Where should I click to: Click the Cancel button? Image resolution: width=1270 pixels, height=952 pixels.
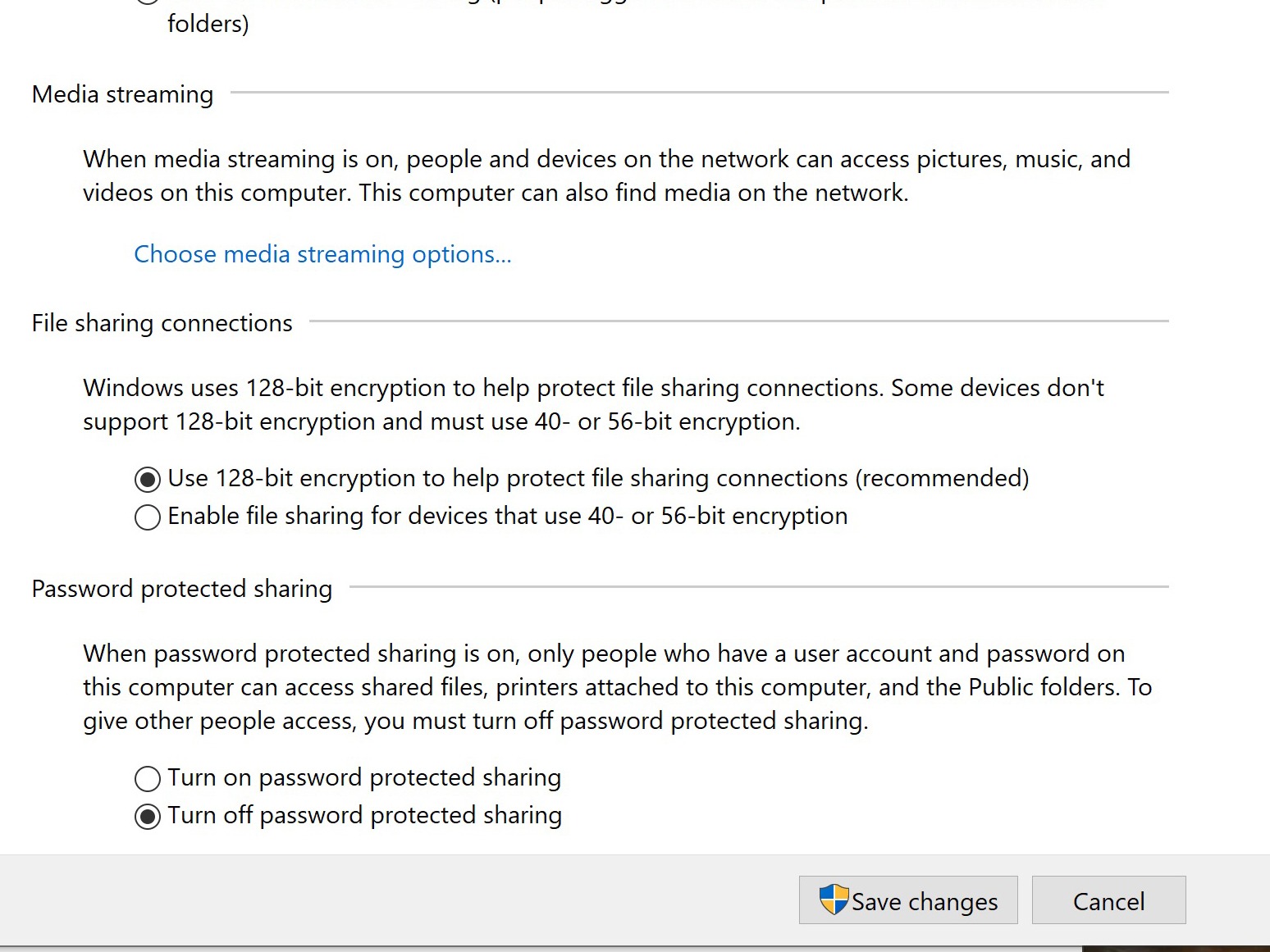click(x=1108, y=900)
